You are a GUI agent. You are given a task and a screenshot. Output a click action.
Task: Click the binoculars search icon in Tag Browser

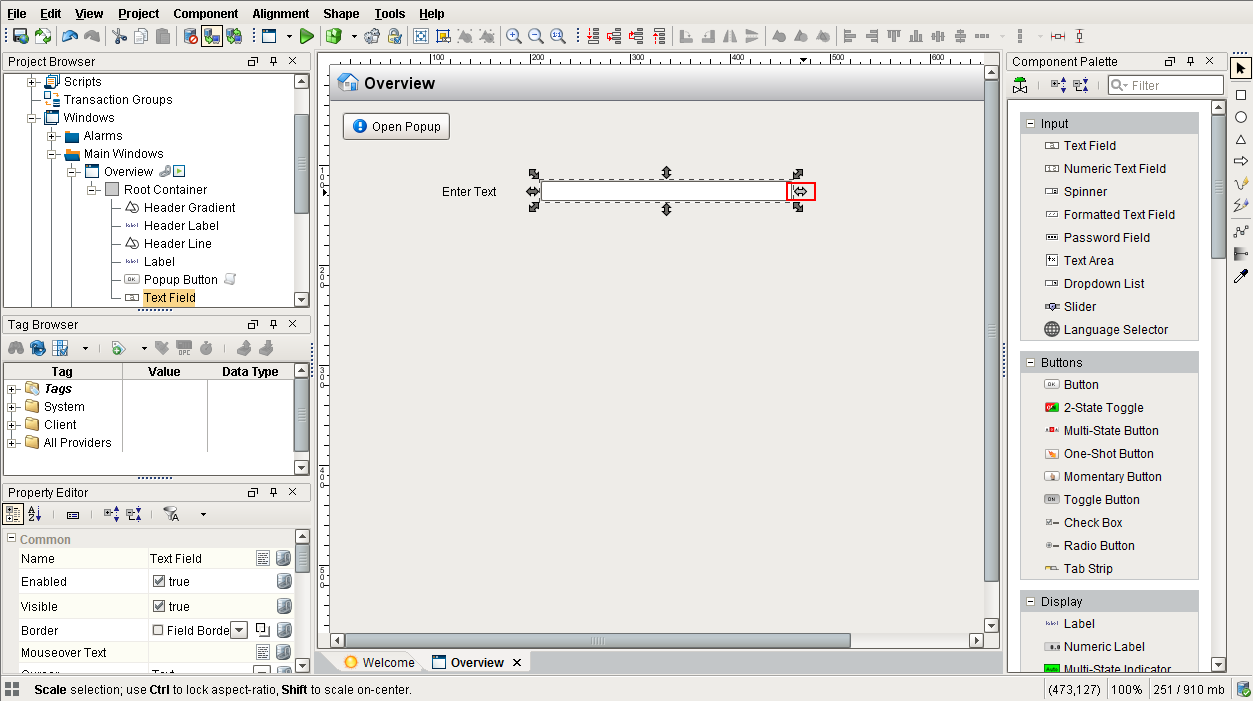17,347
